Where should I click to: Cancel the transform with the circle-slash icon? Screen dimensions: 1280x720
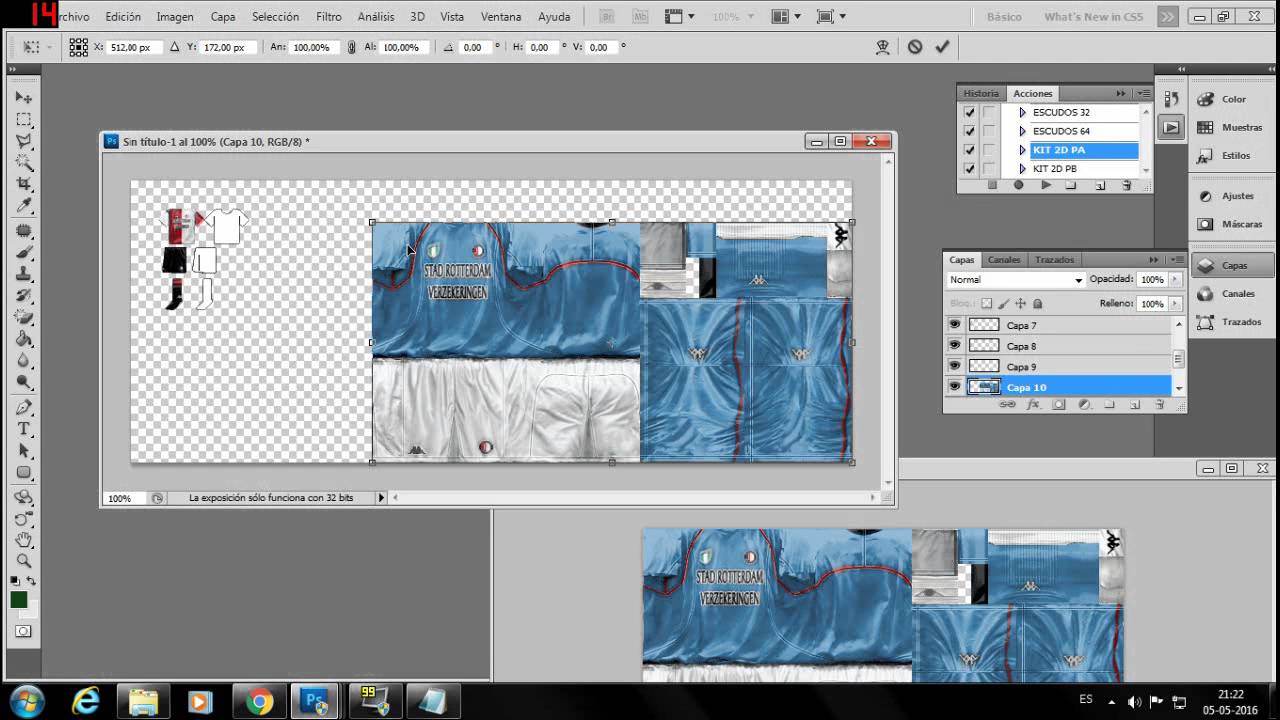(915, 47)
